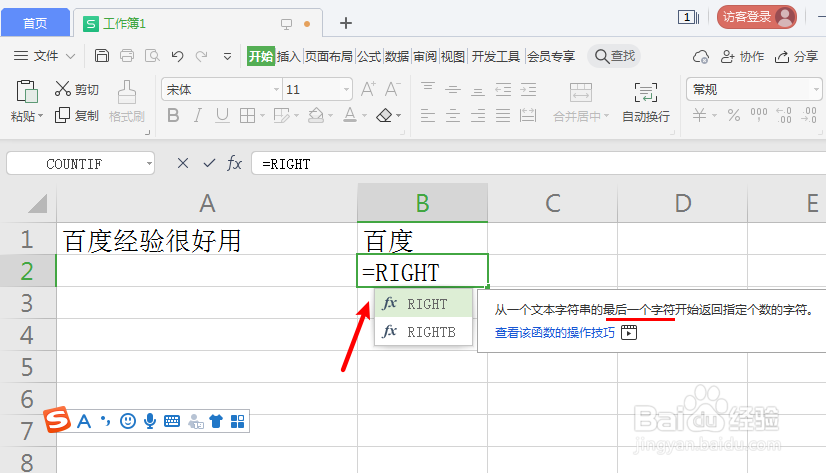
Task: Click the percent style icon
Action: (x=734, y=115)
